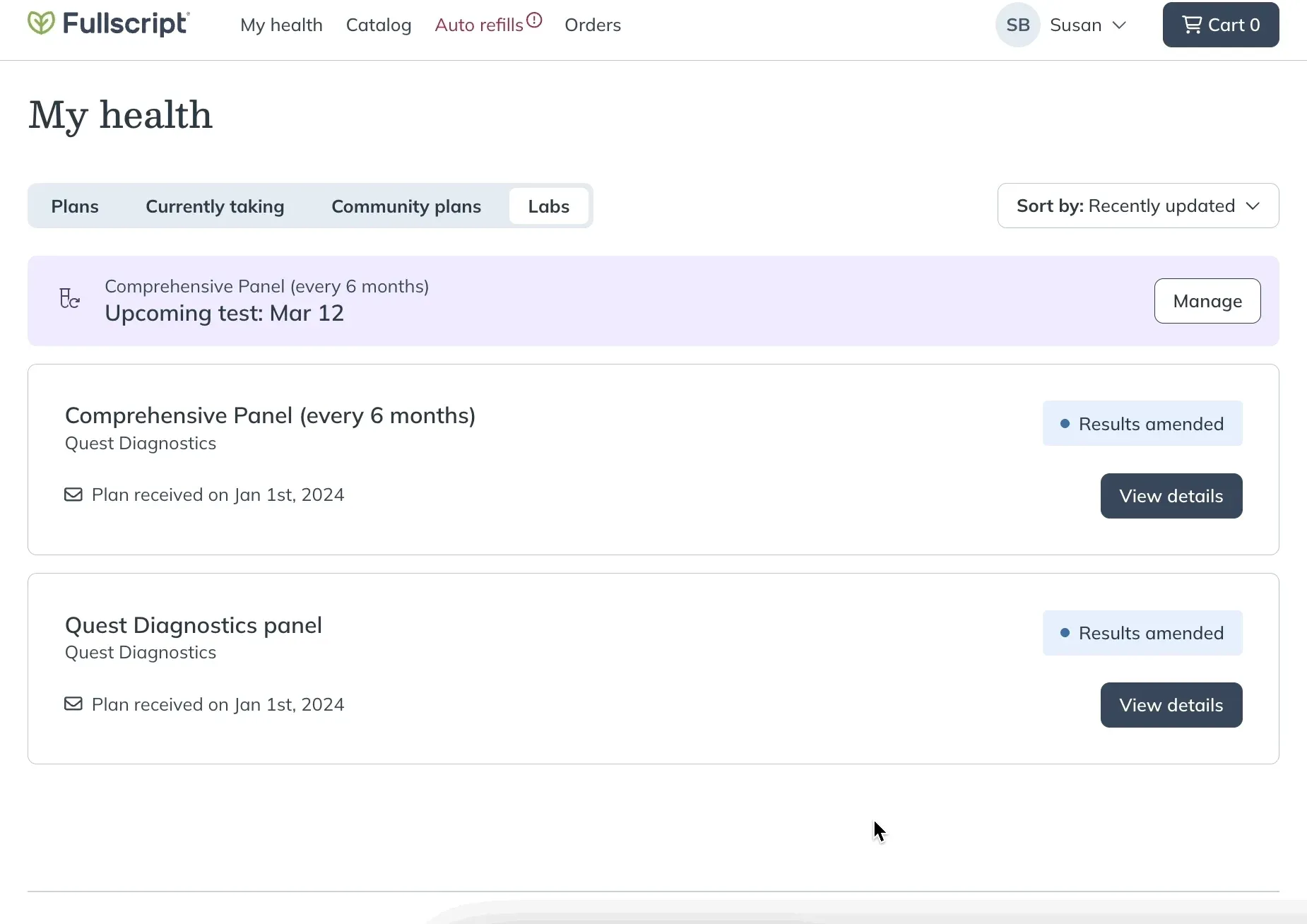Click Results amended badge on Quest Diagnostics panel
The width and height of the screenshot is (1307, 924).
pyautogui.click(x=1142, y=633)
